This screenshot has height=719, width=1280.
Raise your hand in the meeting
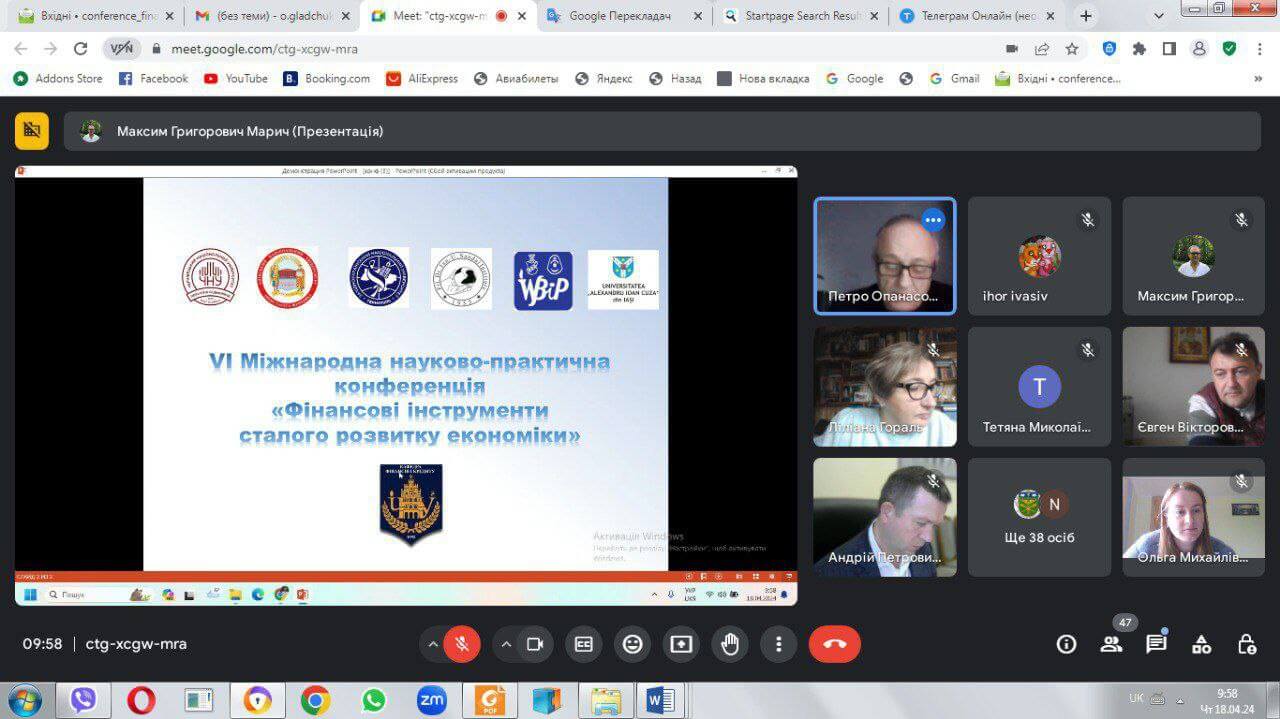(730, 644)
